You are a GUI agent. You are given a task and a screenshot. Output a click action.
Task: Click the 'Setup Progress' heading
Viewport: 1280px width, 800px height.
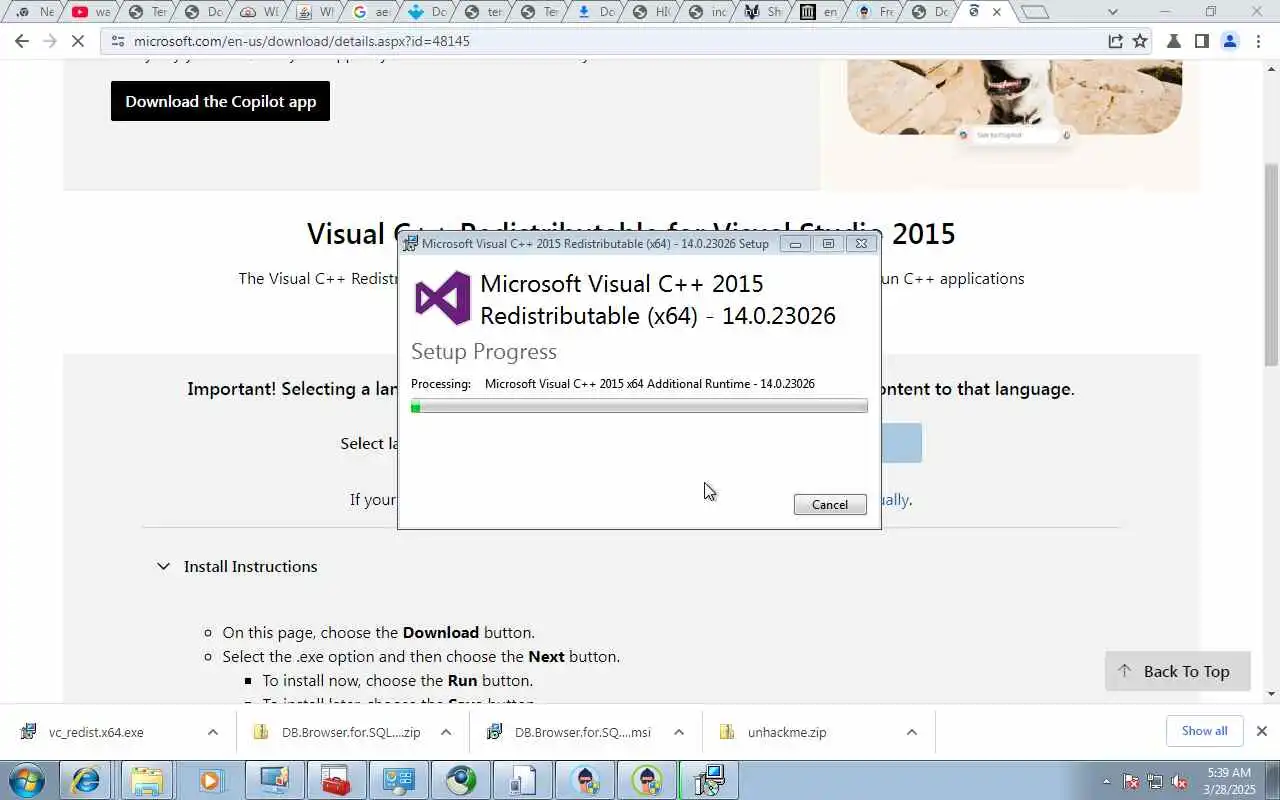[x=484, y=352]
